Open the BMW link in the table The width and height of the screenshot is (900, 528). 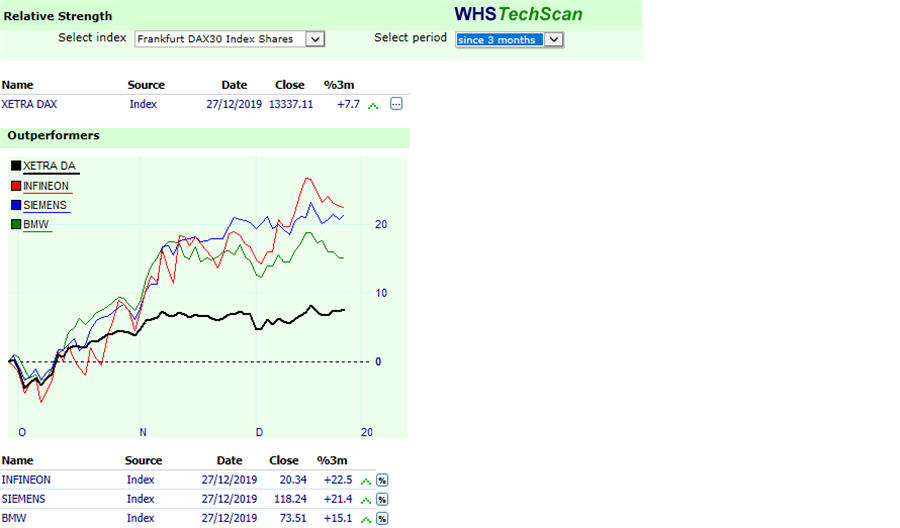[14, 518]
